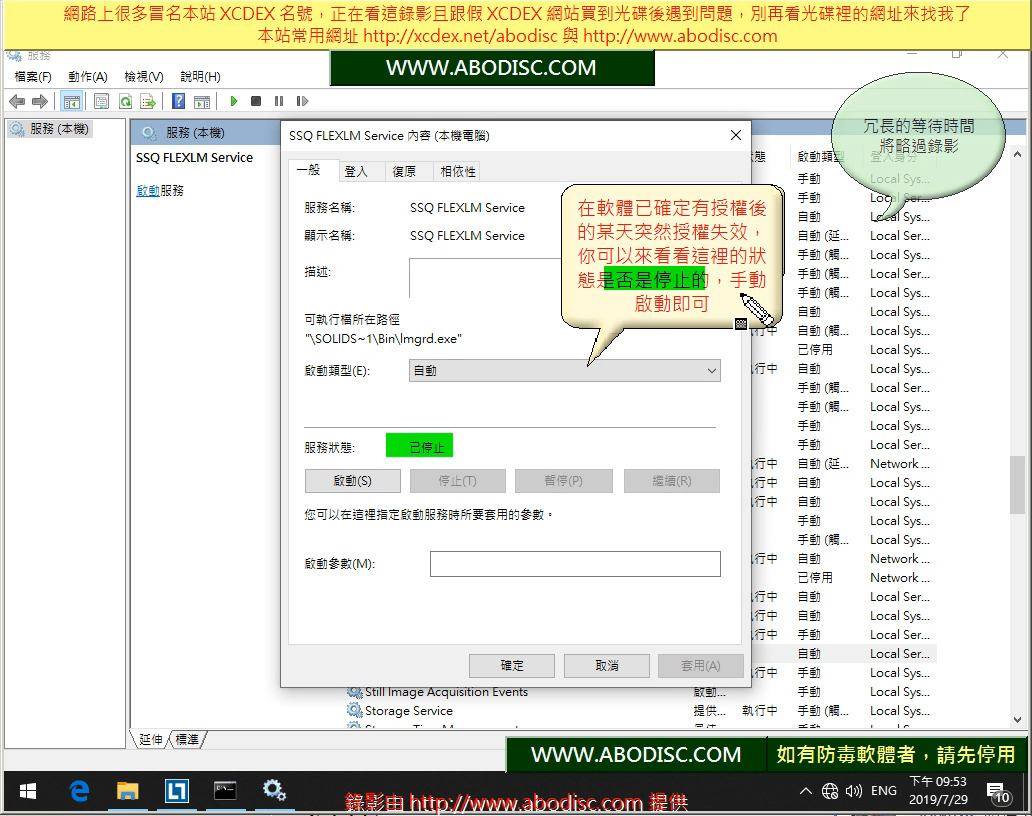Click the Forward arrow in Services toolbar
This screenshot has width=1032, height=816.
point(40,101)
